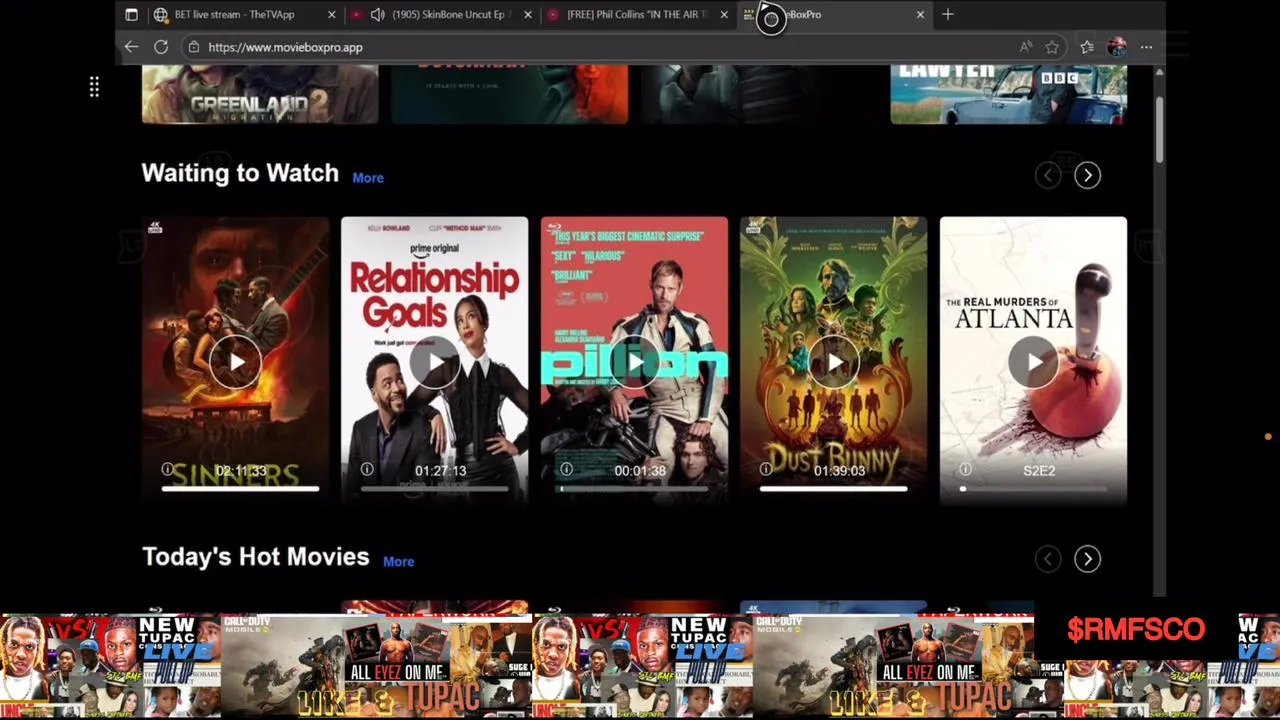
Task: Switch to Phil Collins IN THE AIR tab
Action: pyautogui.click(x=636, y=14)
